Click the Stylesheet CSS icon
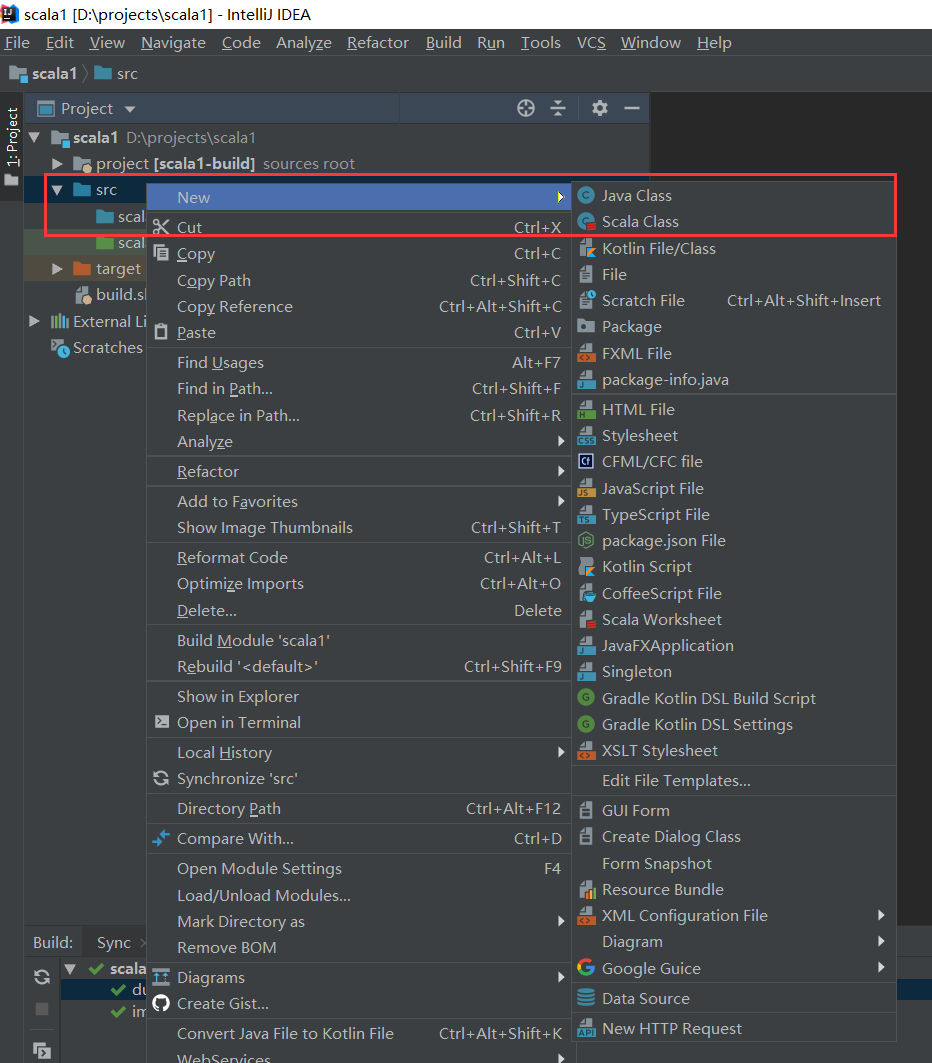The width and height of the screenshot is (932, 1063). [x=586, y=436]
